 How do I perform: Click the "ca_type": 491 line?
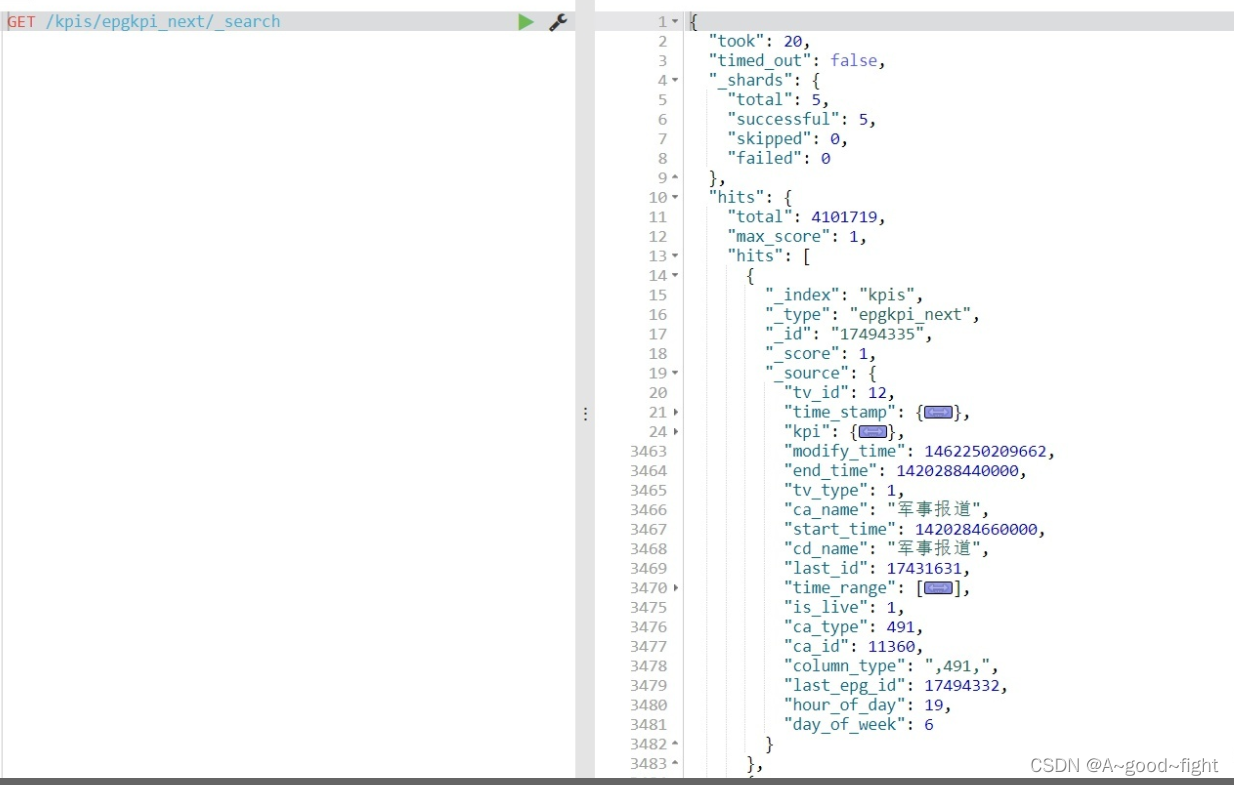pyautogui.click(x=853, y=627)
